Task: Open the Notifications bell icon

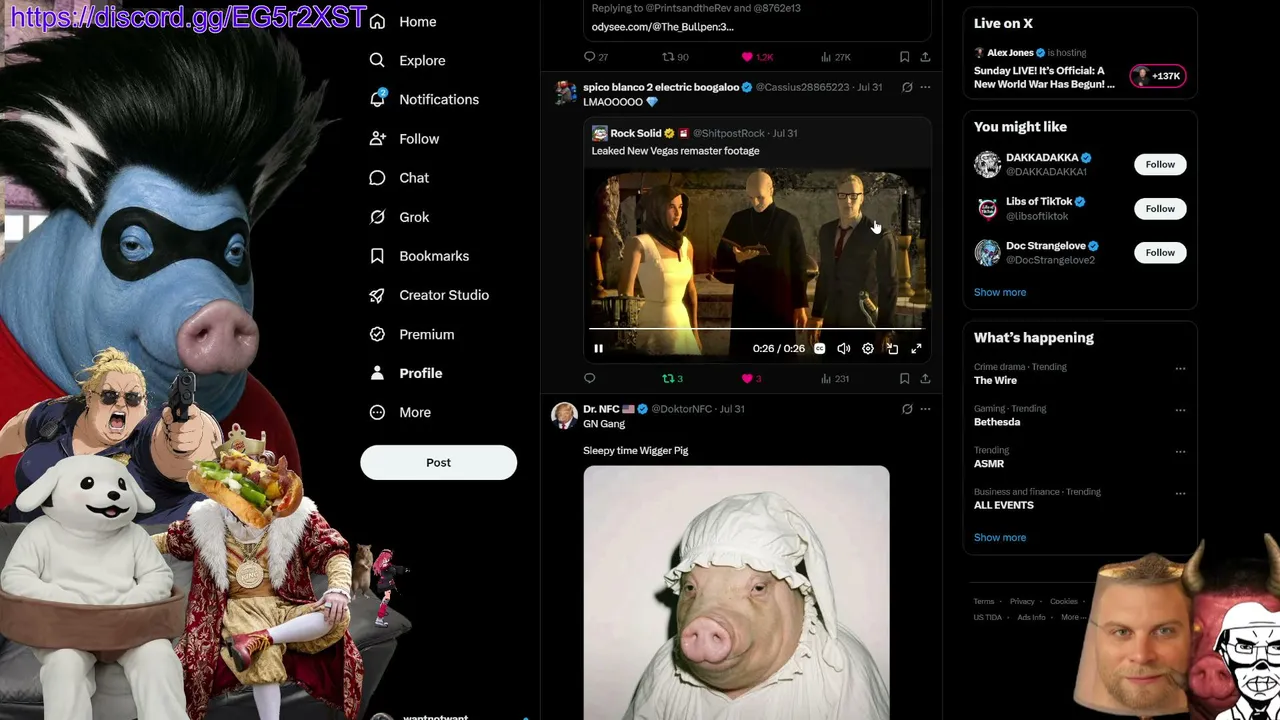Action: pyautogui.click(x=377, y=99)
